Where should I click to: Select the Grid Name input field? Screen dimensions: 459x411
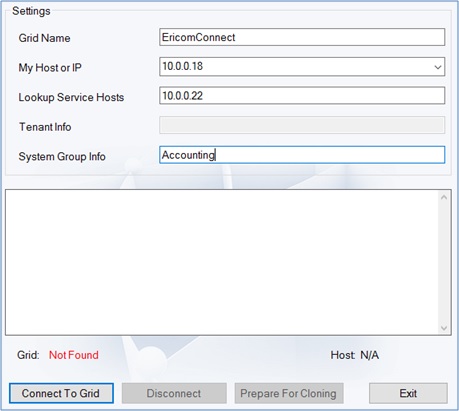(x=302, y=37)
